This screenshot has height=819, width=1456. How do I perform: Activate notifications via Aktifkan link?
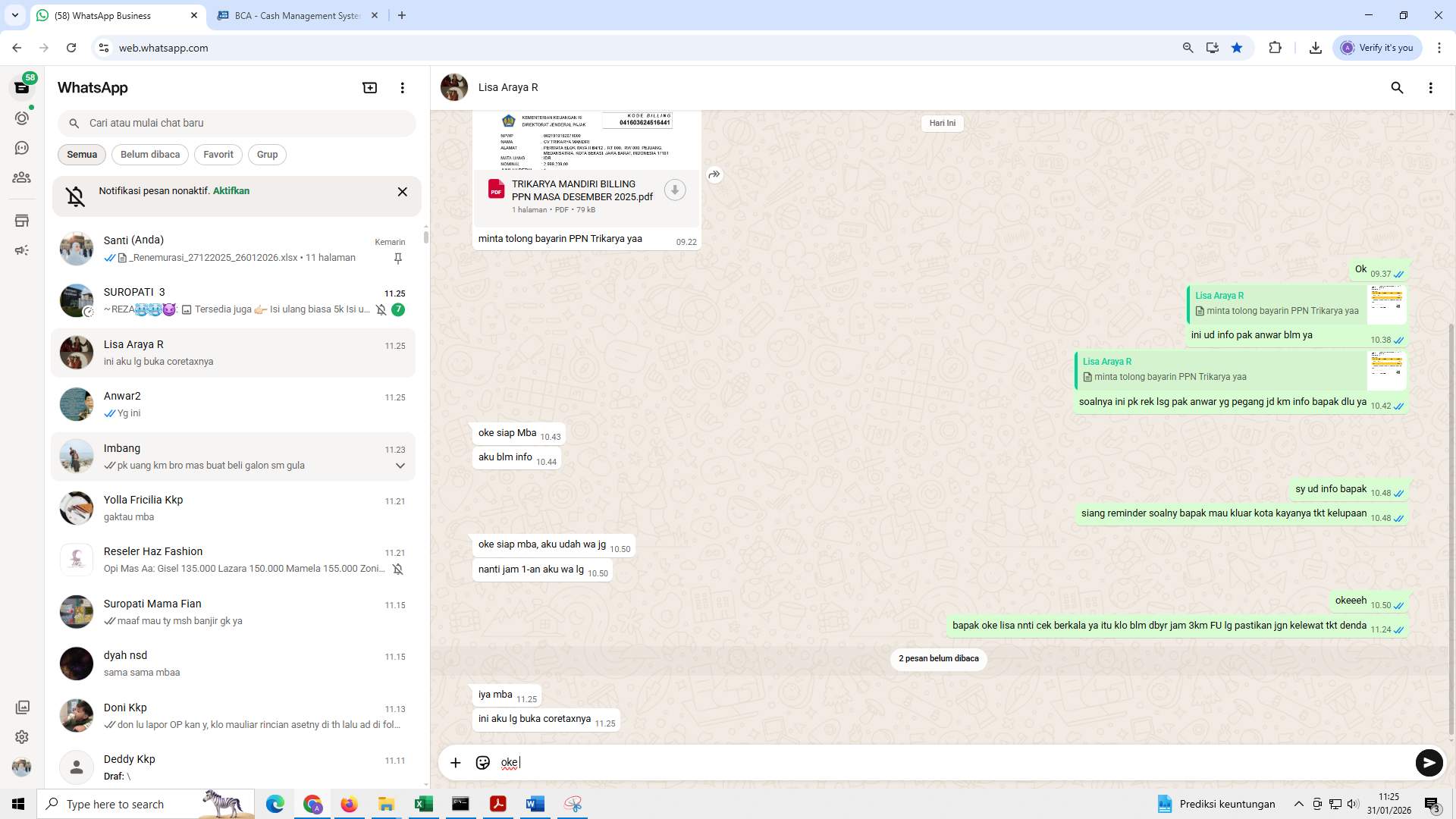tap(230, 190)
